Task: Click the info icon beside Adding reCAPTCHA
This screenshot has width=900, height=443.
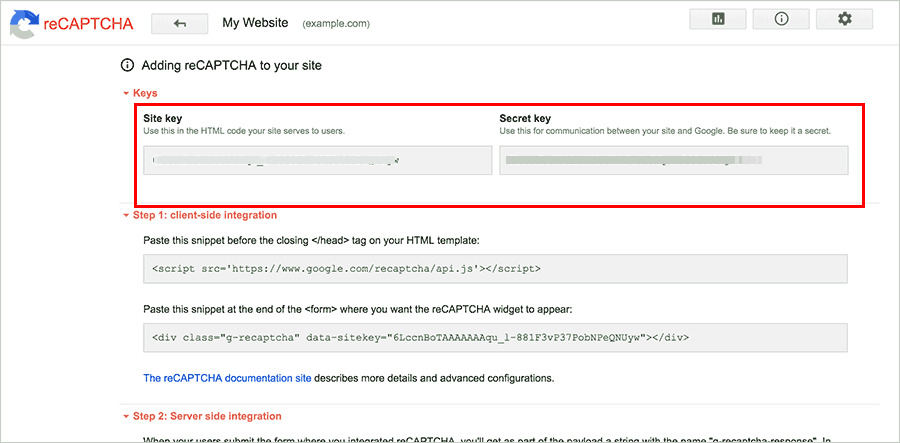Action: coord(127,65)
